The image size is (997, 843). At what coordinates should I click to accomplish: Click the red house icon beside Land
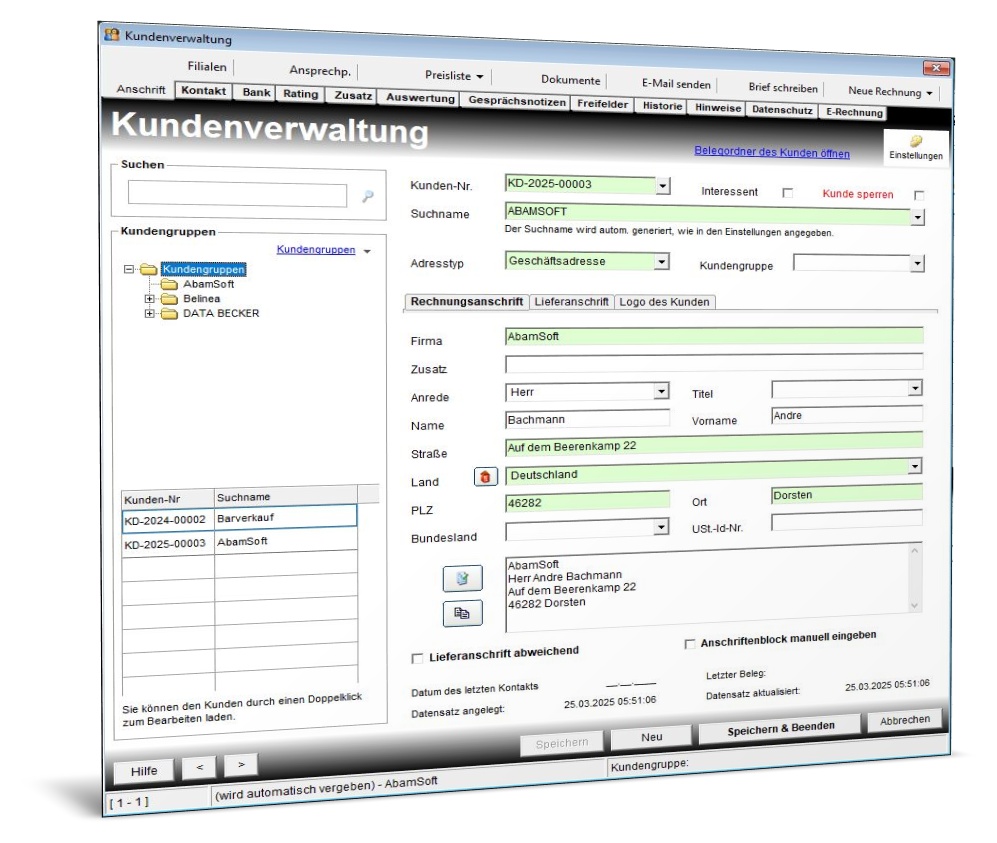click(485, 477)
